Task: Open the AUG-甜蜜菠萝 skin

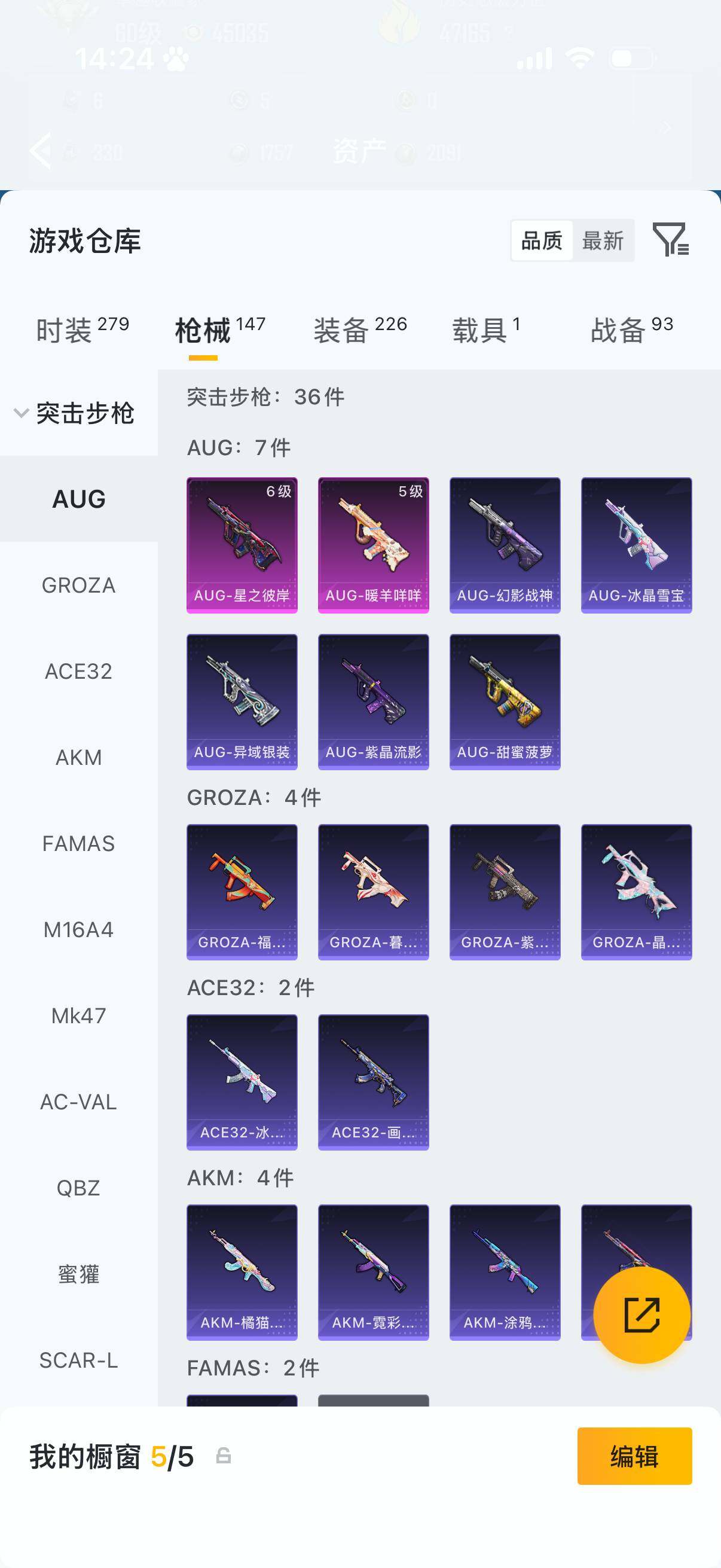Action: point(505,702)
